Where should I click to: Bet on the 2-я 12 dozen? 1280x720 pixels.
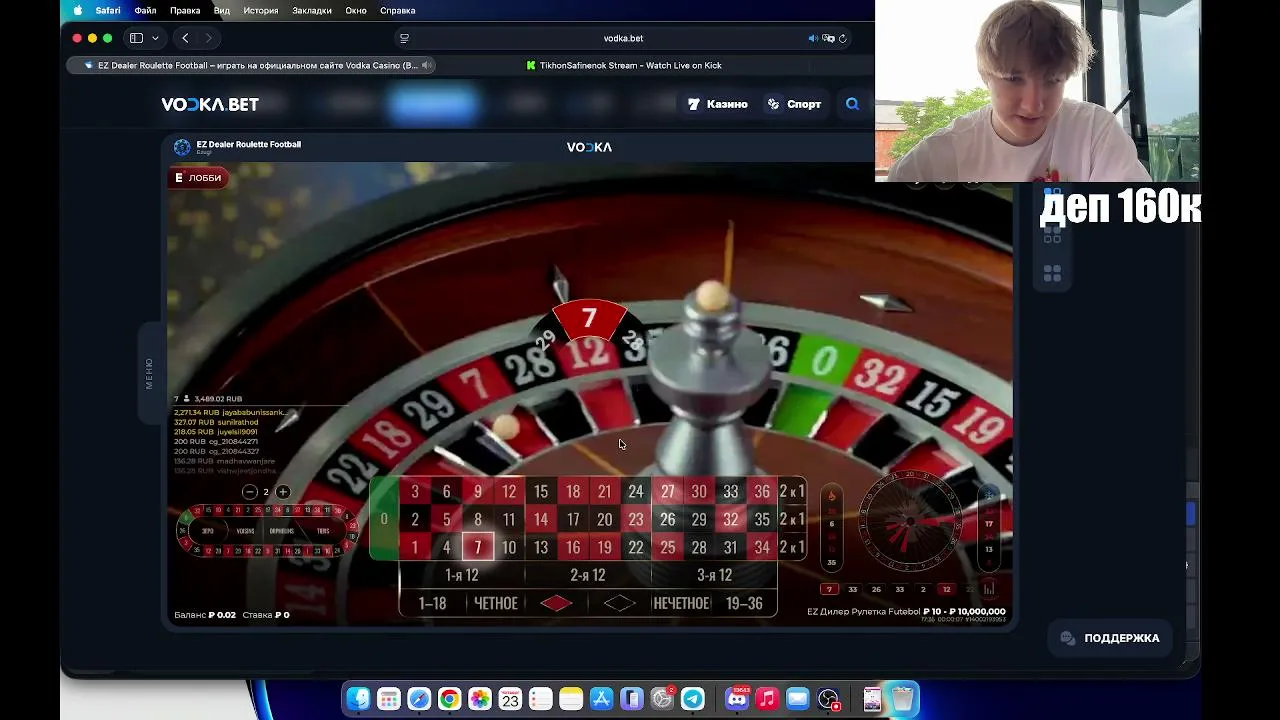[588, 575]
